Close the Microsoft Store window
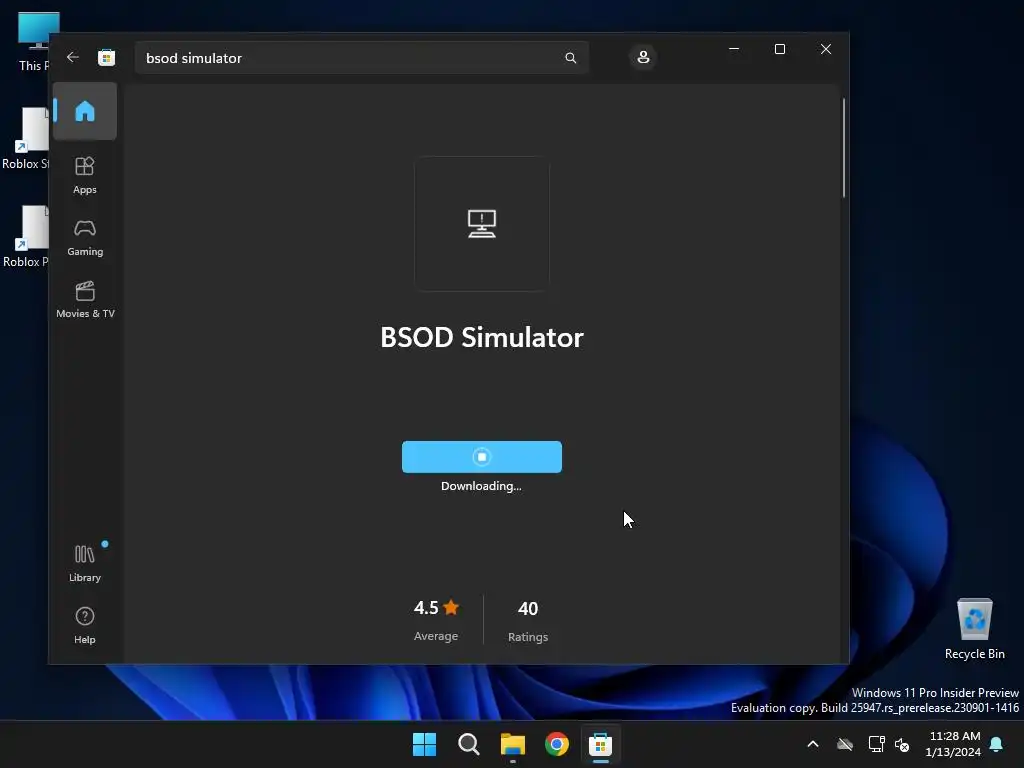 (826, 49)
